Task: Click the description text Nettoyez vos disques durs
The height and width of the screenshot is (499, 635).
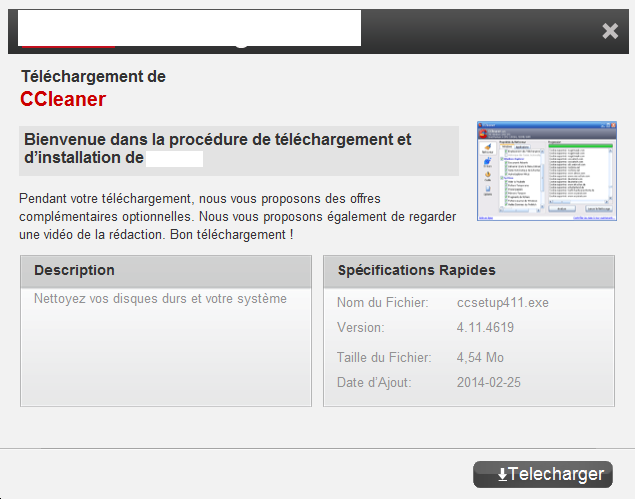Action: tap(160, 299)
